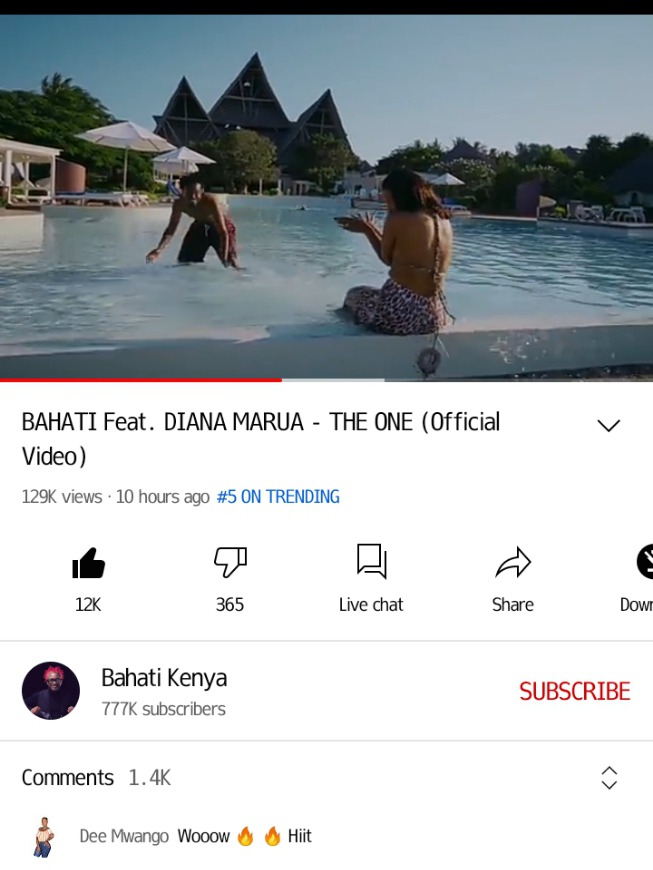Tap the 12K likes count label
653x870 pixels.
88,604
